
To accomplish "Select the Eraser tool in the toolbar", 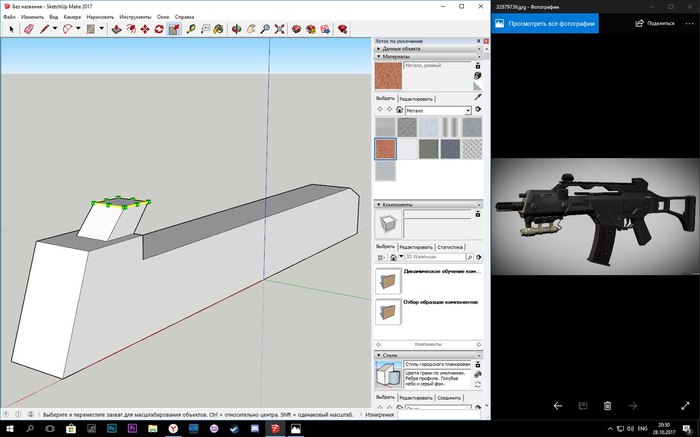I will tap(27, 30).
